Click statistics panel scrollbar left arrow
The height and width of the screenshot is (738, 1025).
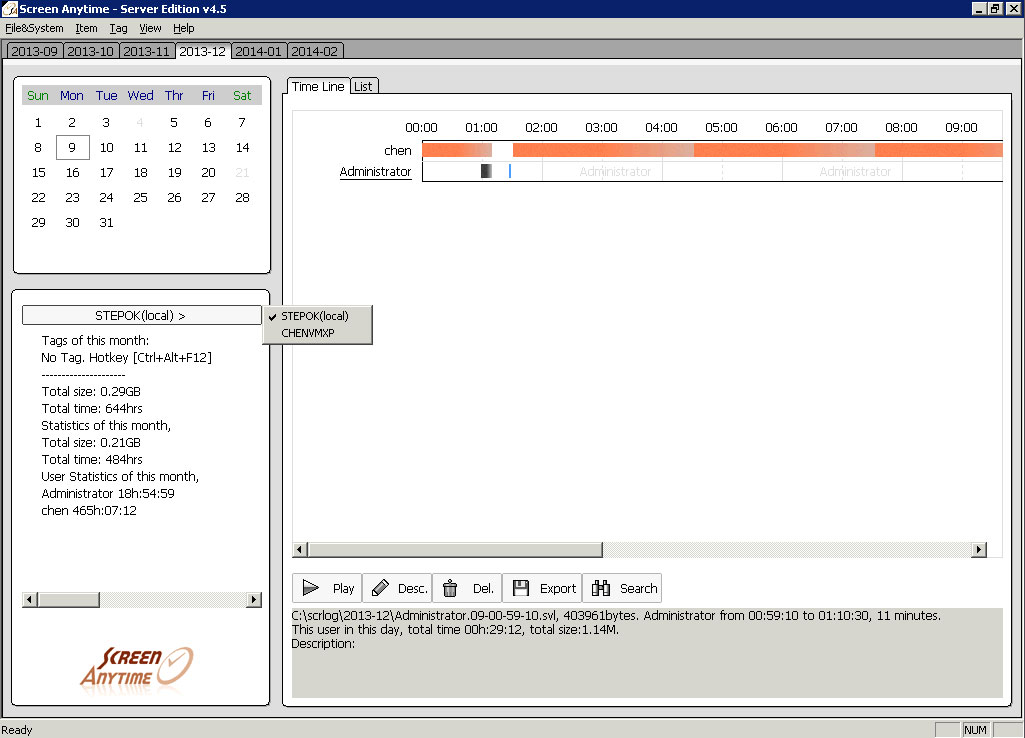pyautogui.click(x=29, y=599)
